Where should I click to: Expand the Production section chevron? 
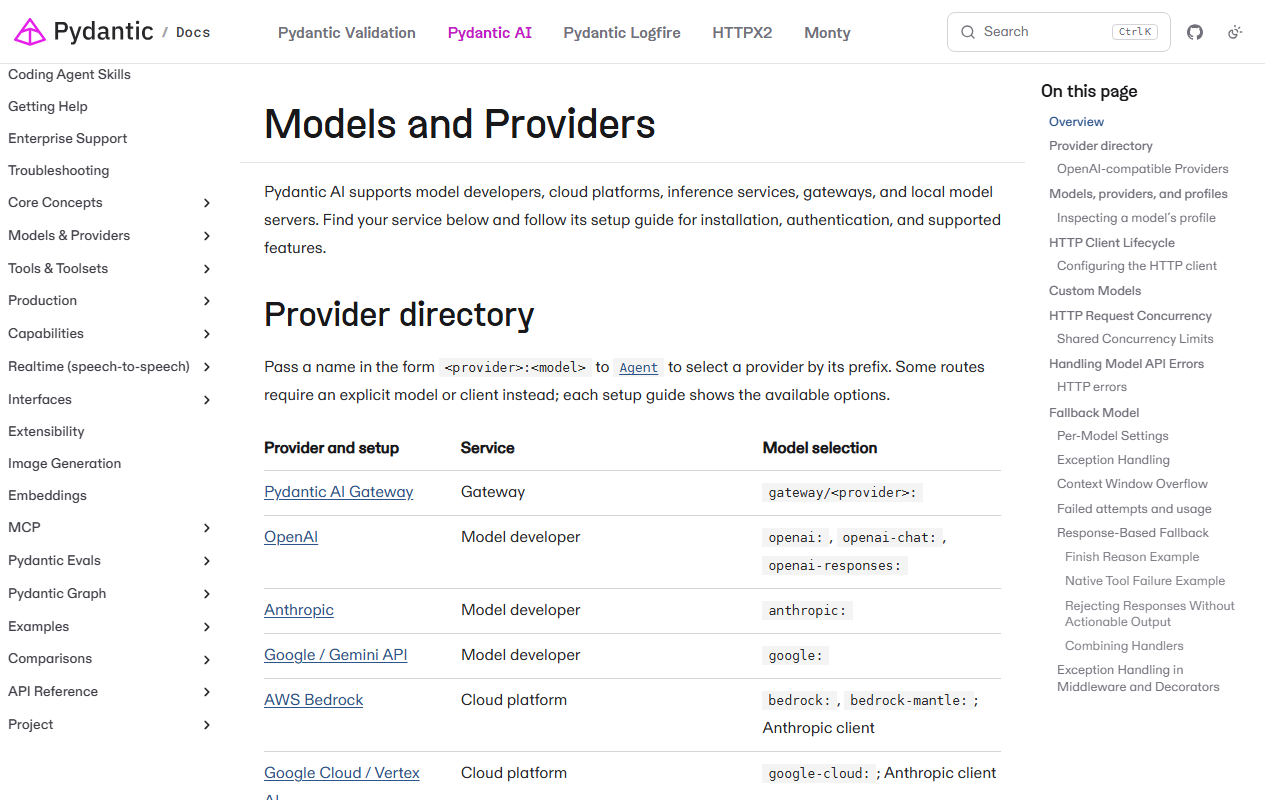pyautogui.click(x=207, y=301)
